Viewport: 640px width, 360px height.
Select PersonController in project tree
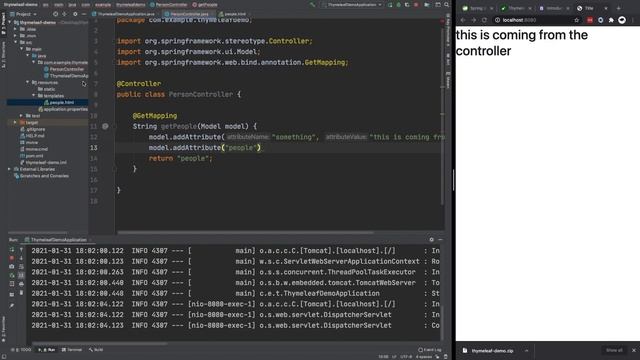click(67, 69)
